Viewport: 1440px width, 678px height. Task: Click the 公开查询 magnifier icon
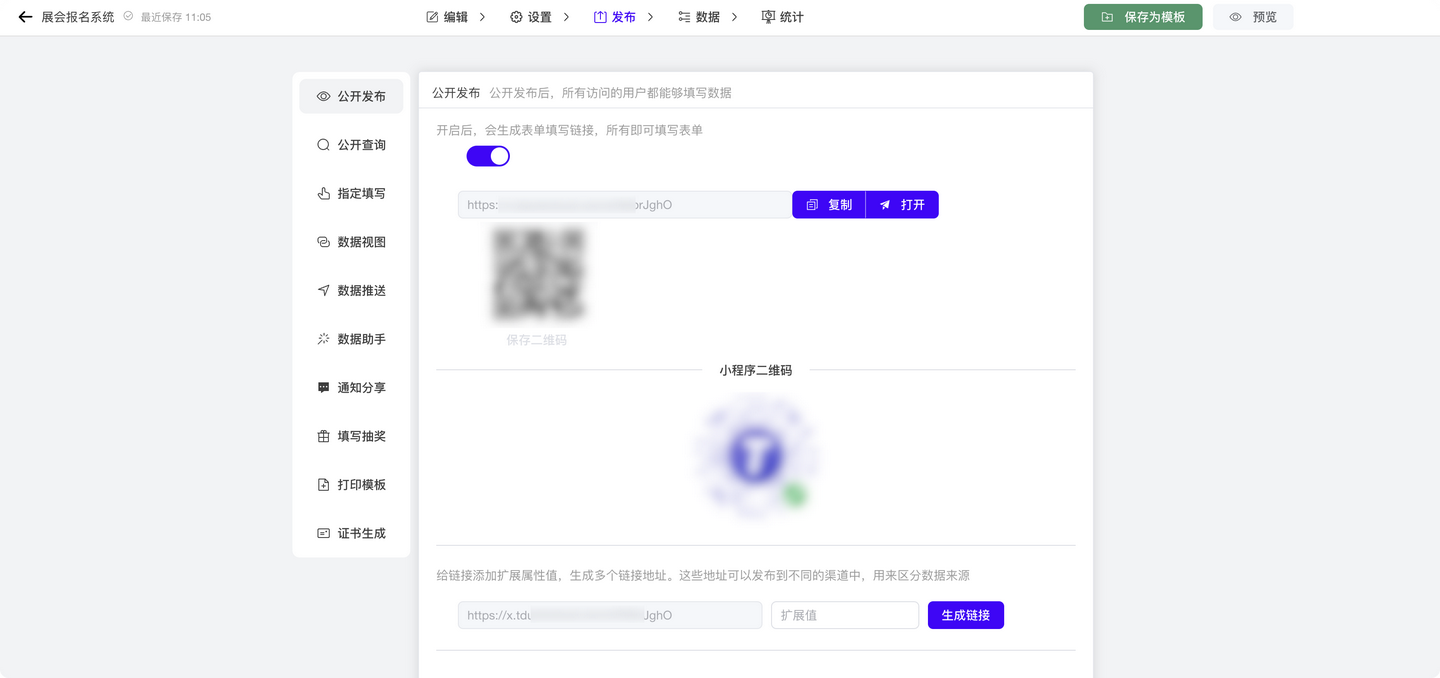(x=323, y=145)
